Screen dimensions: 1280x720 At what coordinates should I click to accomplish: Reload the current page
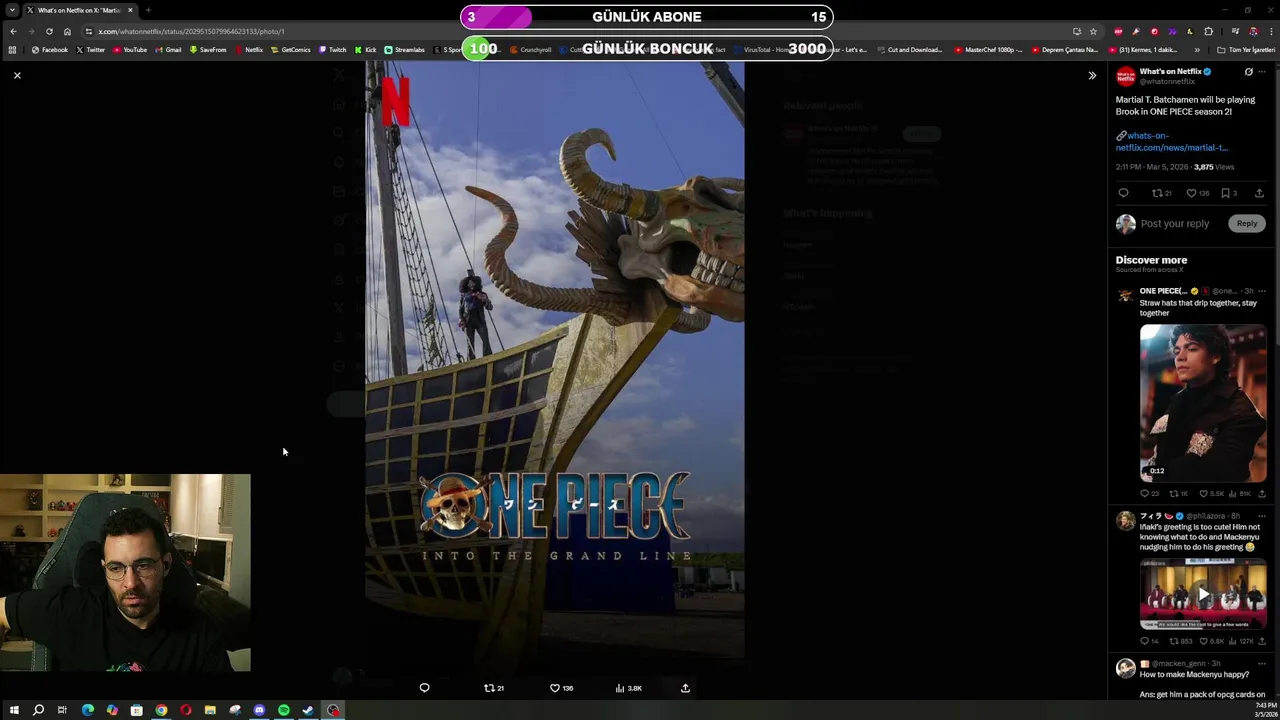point(49,31)
